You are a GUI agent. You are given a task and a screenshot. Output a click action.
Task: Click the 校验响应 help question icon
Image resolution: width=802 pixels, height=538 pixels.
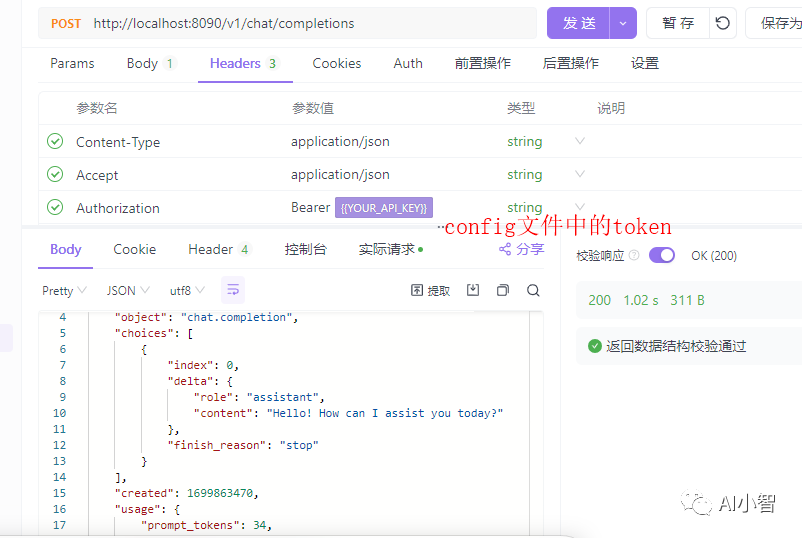634,255
